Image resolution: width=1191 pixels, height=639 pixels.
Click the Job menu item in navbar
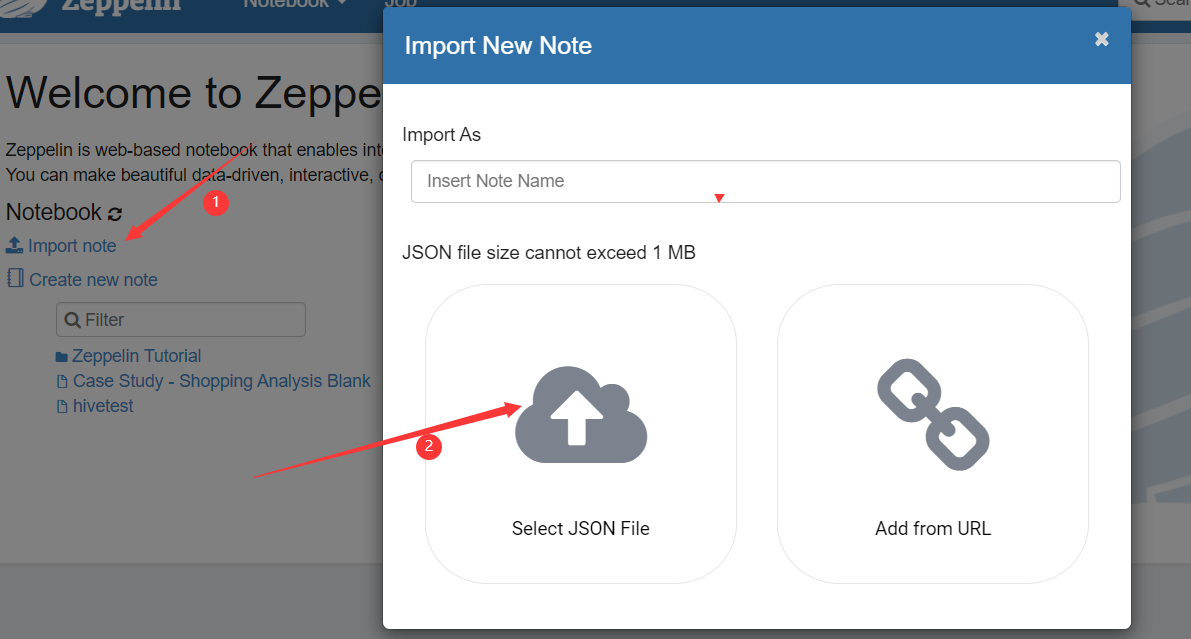(x=400, y=4)
